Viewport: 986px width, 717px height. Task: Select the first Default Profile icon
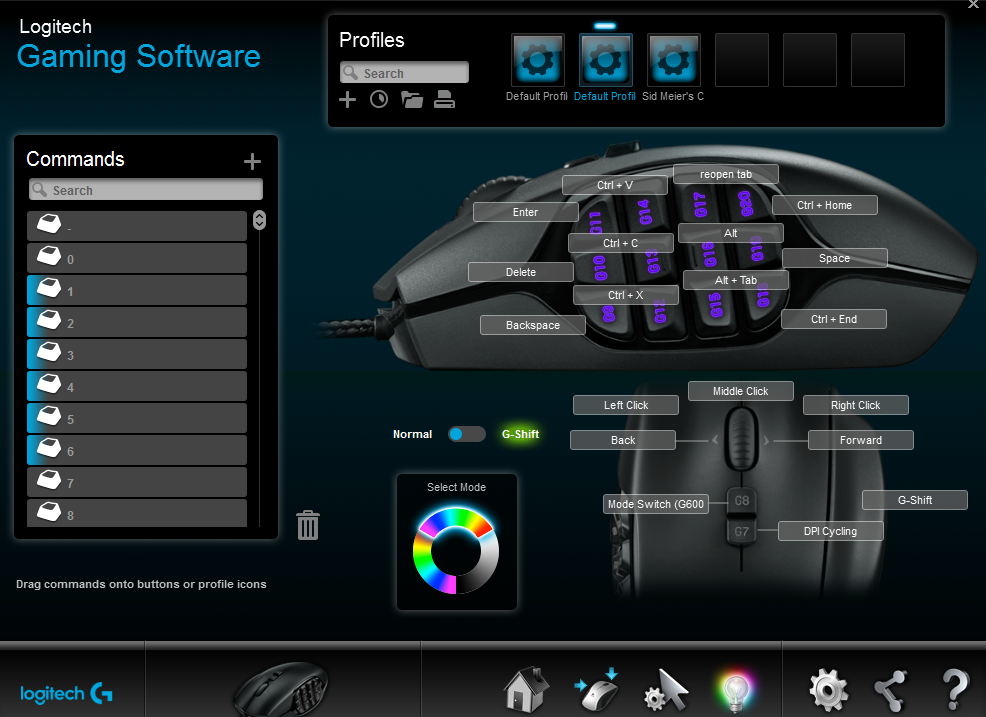538,60
